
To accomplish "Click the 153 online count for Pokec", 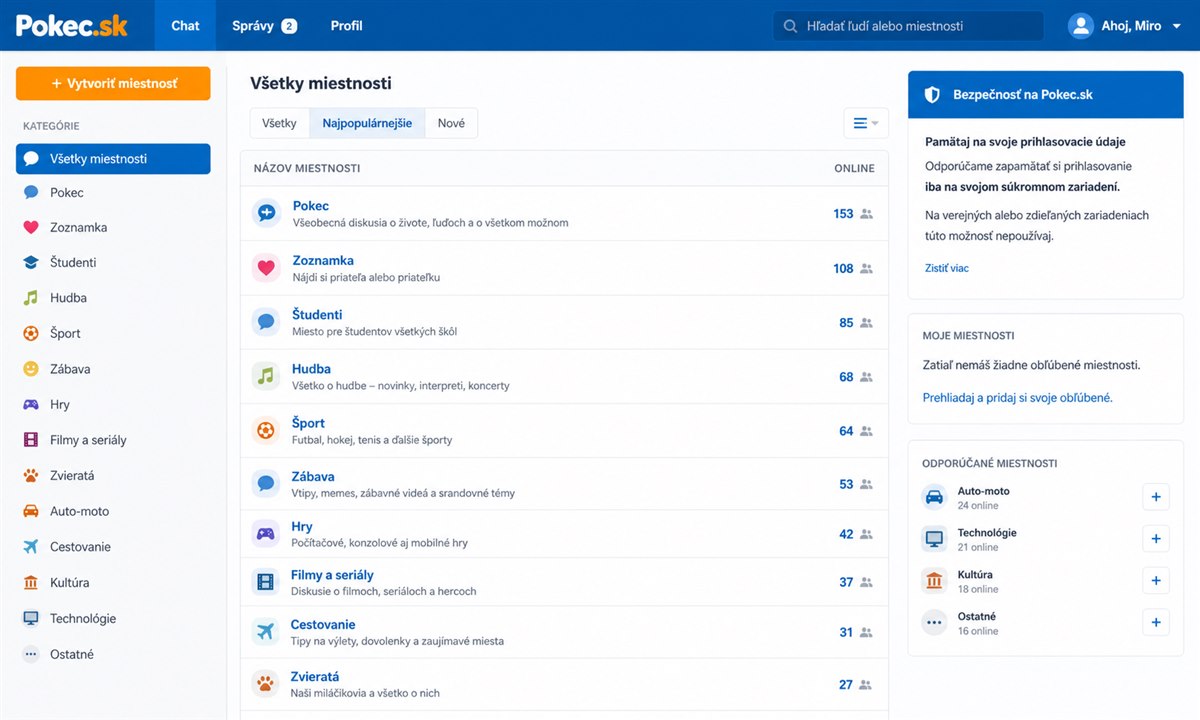I will [843, 213].
